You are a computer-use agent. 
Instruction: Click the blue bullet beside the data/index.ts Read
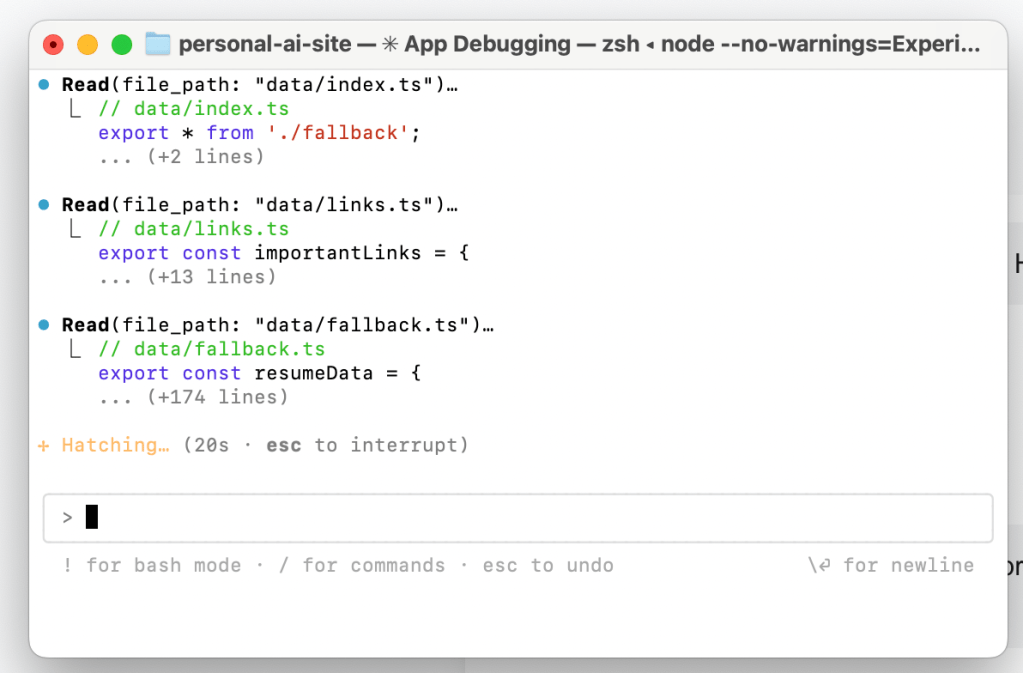(x=43, y=85)
